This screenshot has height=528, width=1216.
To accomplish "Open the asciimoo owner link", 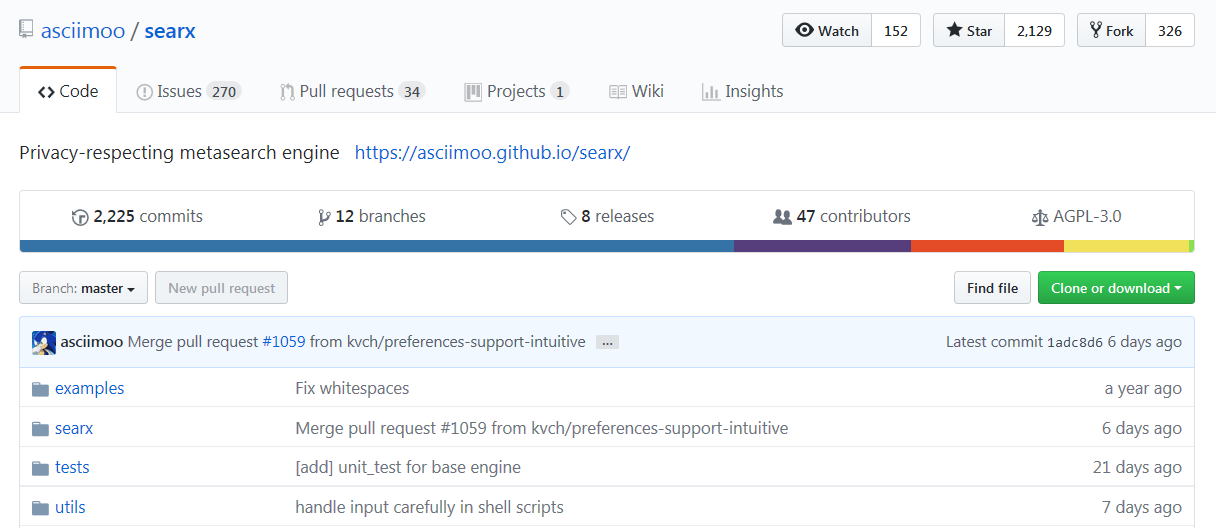I will coord(83,30).
